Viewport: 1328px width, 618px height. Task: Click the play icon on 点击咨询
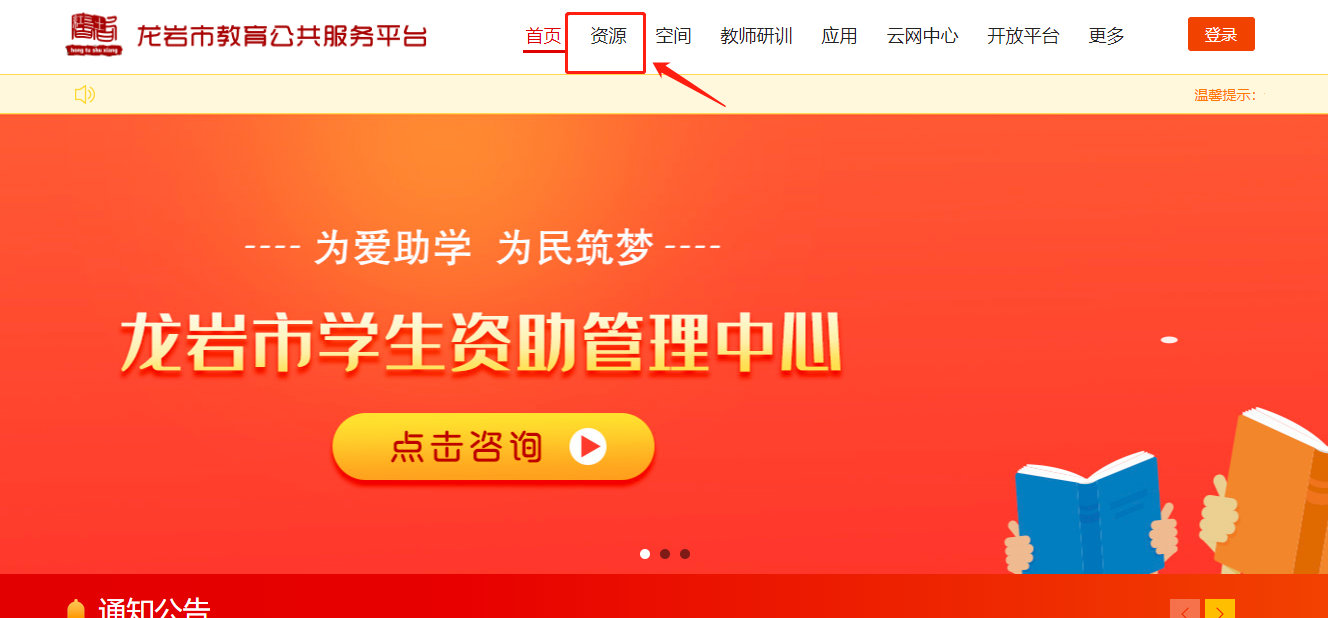[588, 446]
